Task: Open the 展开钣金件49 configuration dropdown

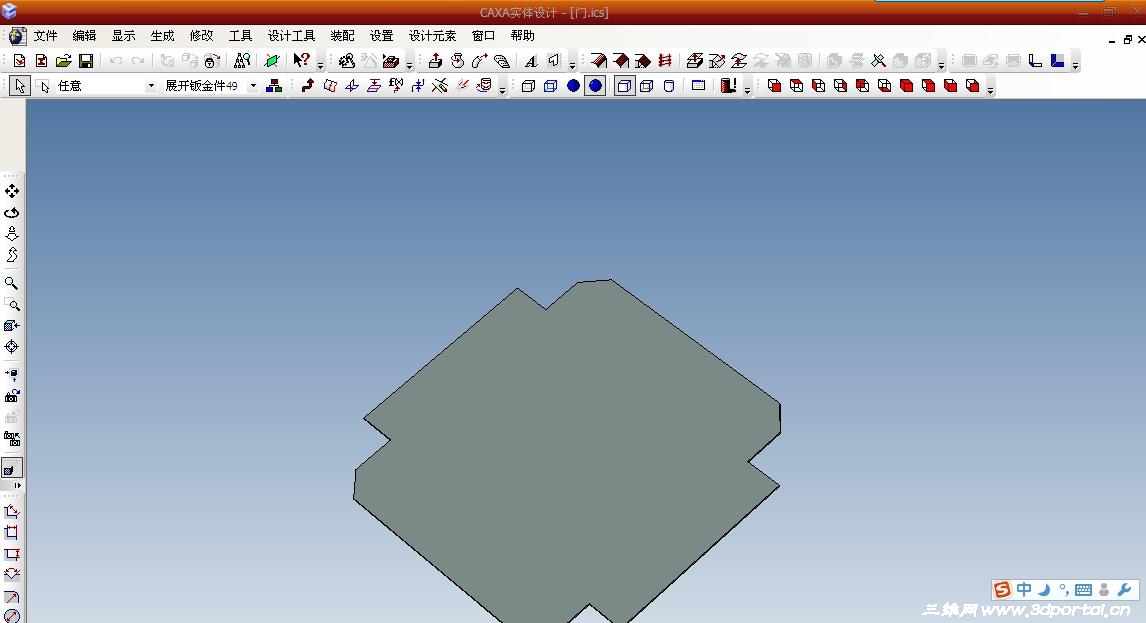Action: (x=254, y=86)
